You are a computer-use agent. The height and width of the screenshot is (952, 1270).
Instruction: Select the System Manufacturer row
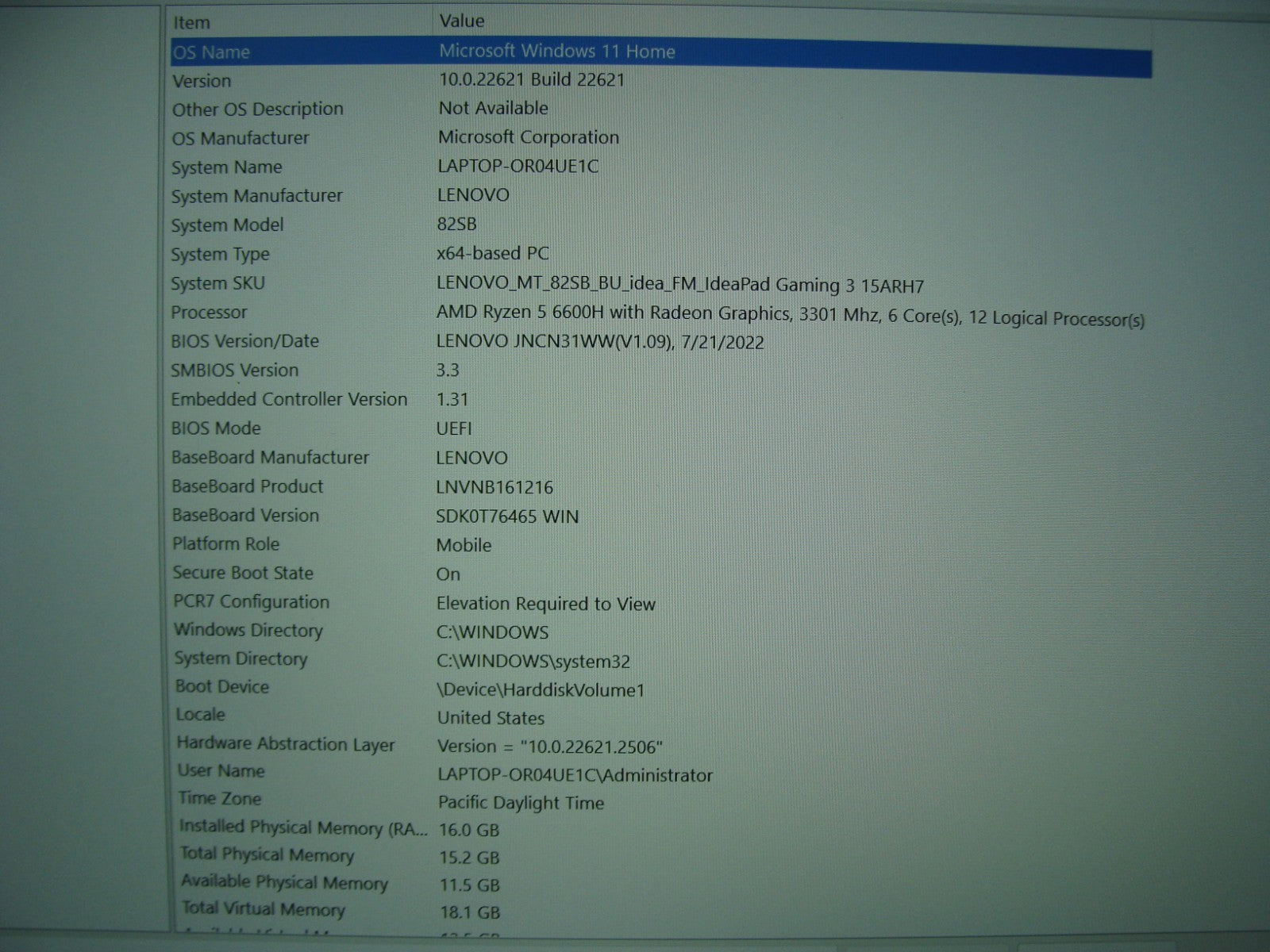(257, 196)
